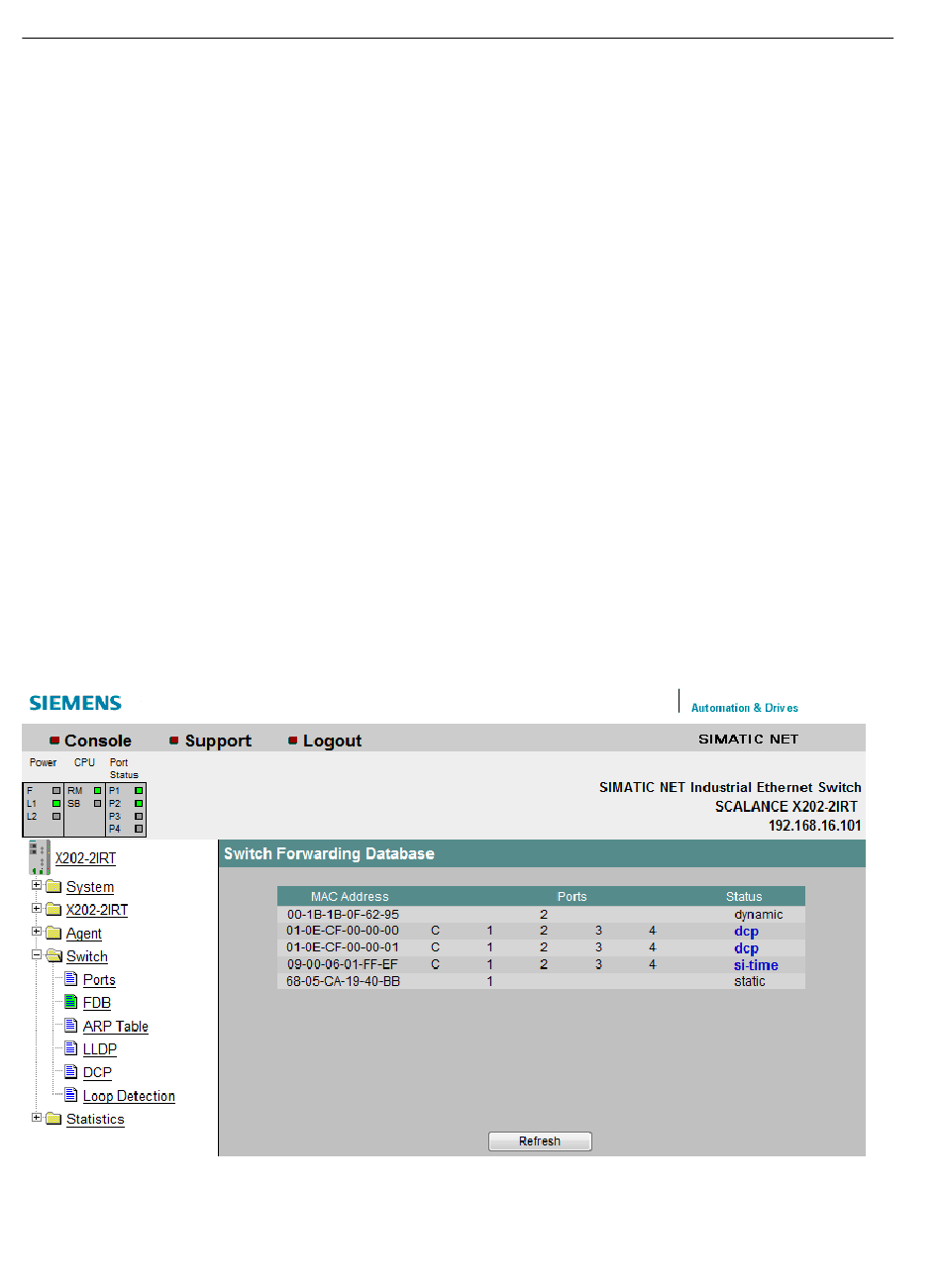Open the Support menu
941x1288 pixels.
218,741
